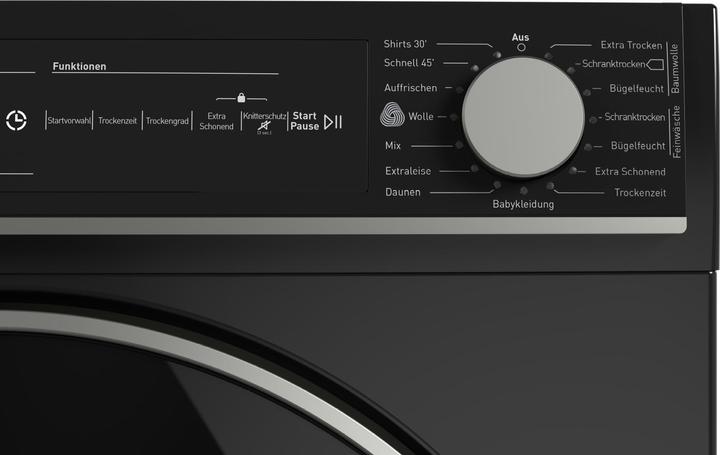Select the Schnell 45' program
Screen dimensions: 720x455
pos(409,62)
